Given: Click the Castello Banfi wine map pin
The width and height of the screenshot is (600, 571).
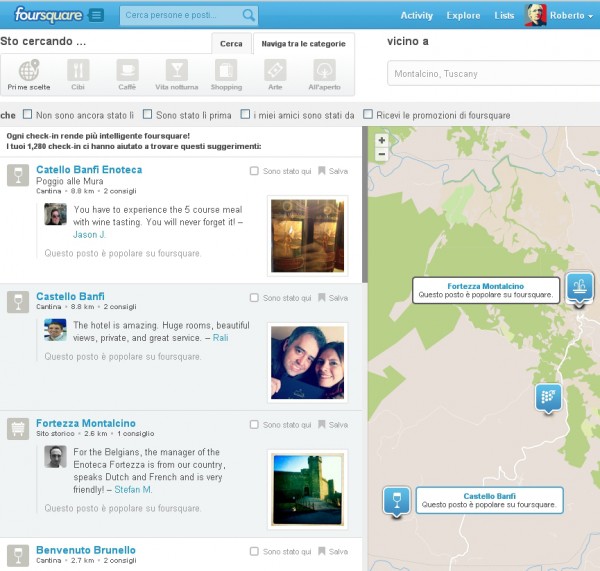Looking at the screenshot, I should (397, 502).
